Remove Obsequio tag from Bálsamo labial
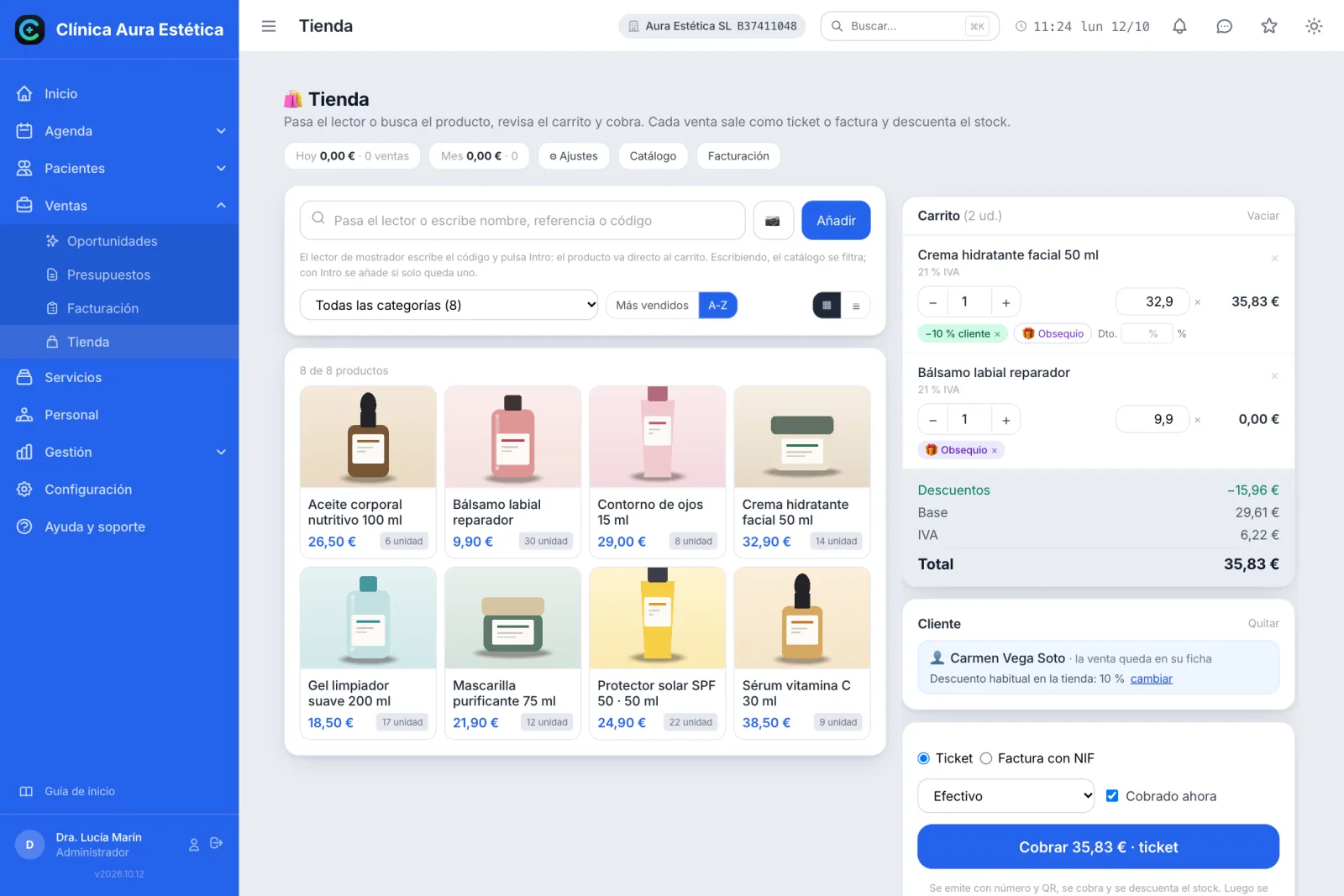The width and height of the screenshot is (1344, 896). coord(994,451)
